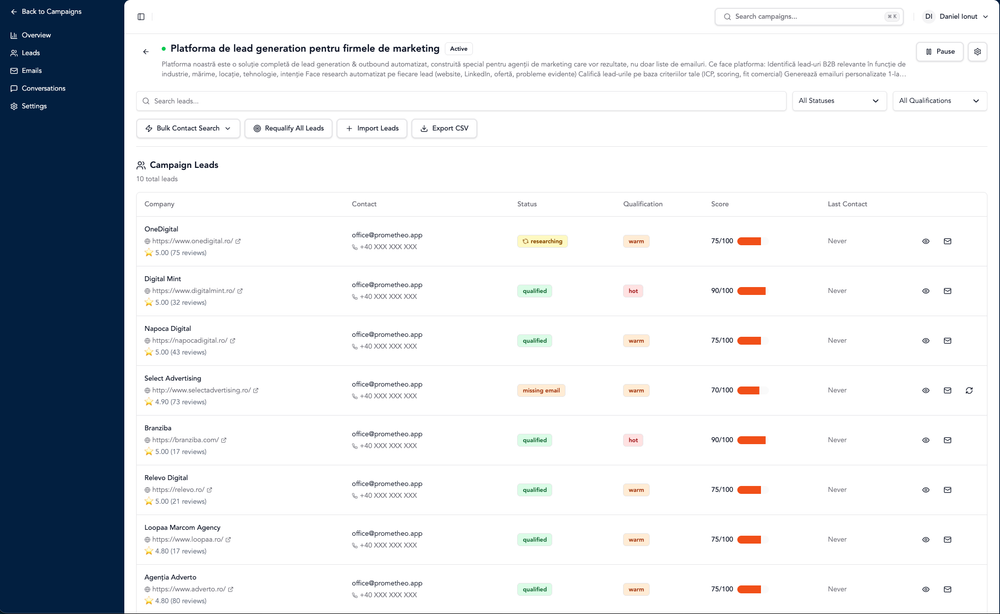Click the refresh icon on Select Advertising row

968,391
